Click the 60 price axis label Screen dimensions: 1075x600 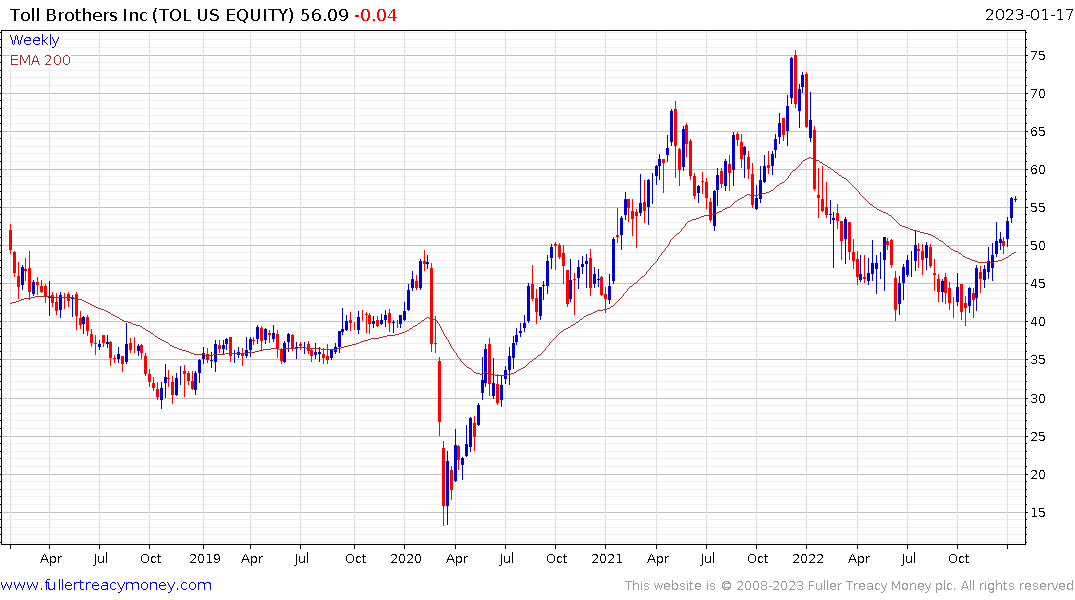[1038, 170]
